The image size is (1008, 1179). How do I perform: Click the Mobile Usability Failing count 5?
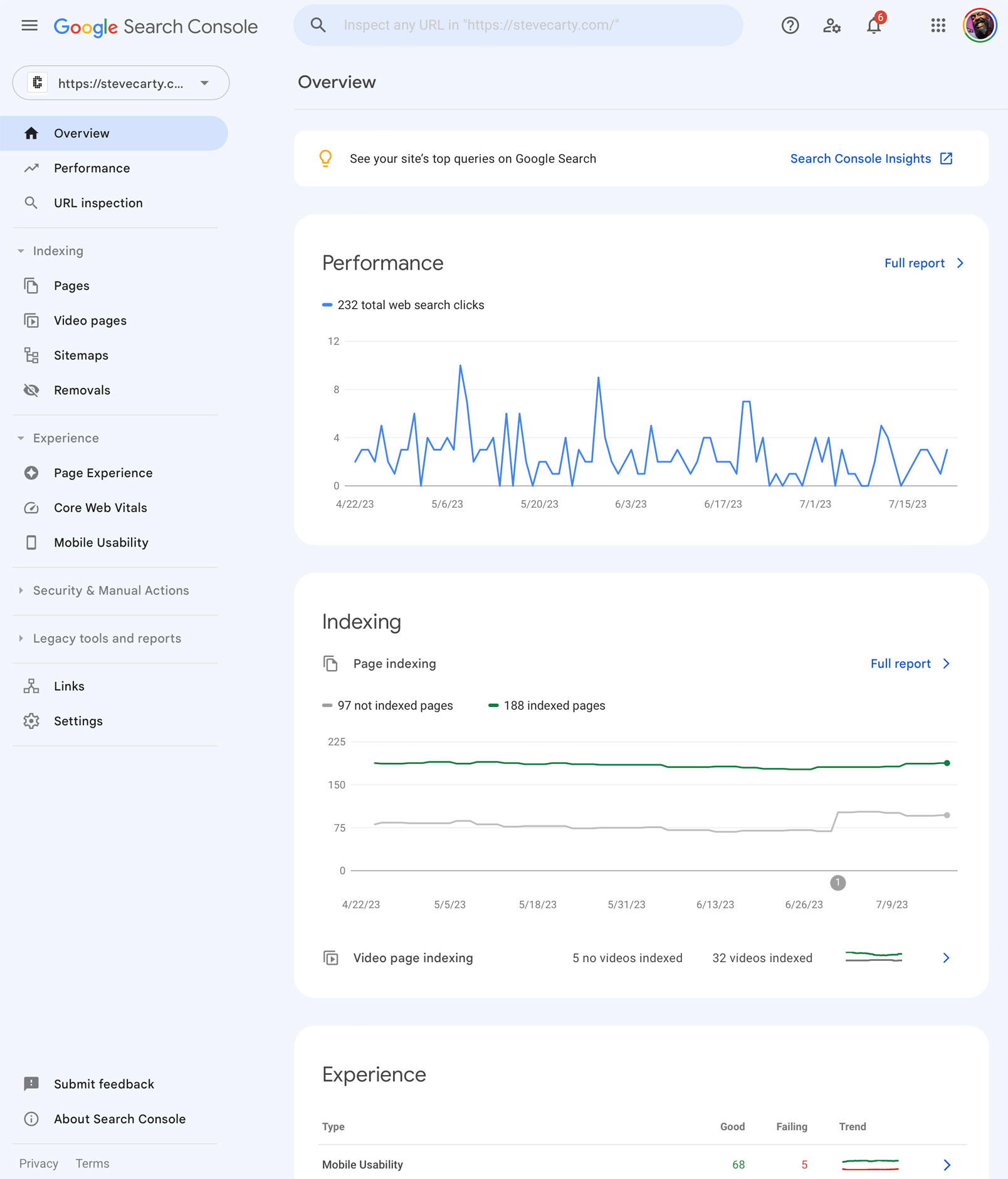pos(804,1165)
